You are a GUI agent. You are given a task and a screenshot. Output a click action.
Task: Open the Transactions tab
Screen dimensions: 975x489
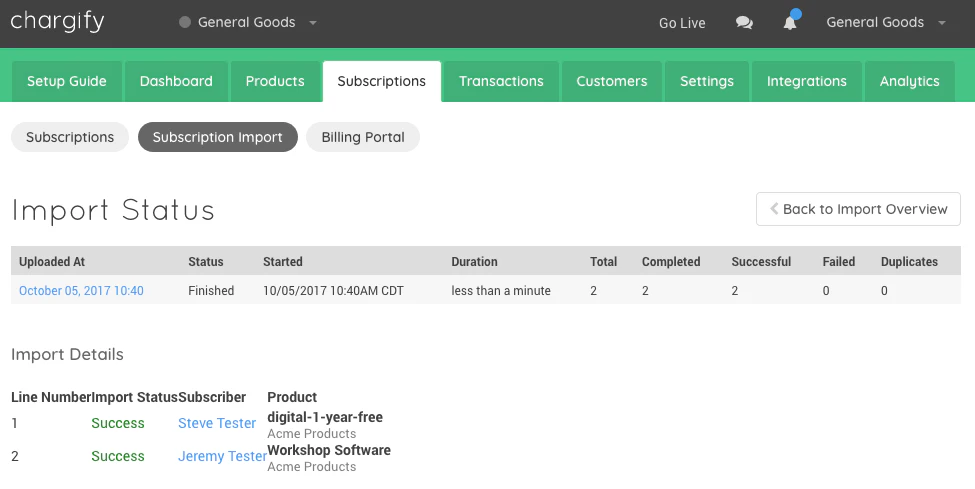pyautogui.click(x=501, y=81)
